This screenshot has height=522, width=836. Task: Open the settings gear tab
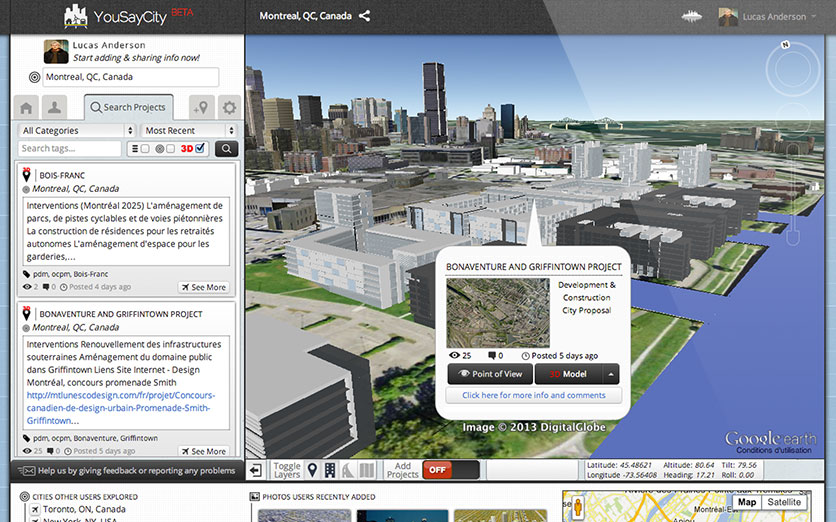(229, 108)
